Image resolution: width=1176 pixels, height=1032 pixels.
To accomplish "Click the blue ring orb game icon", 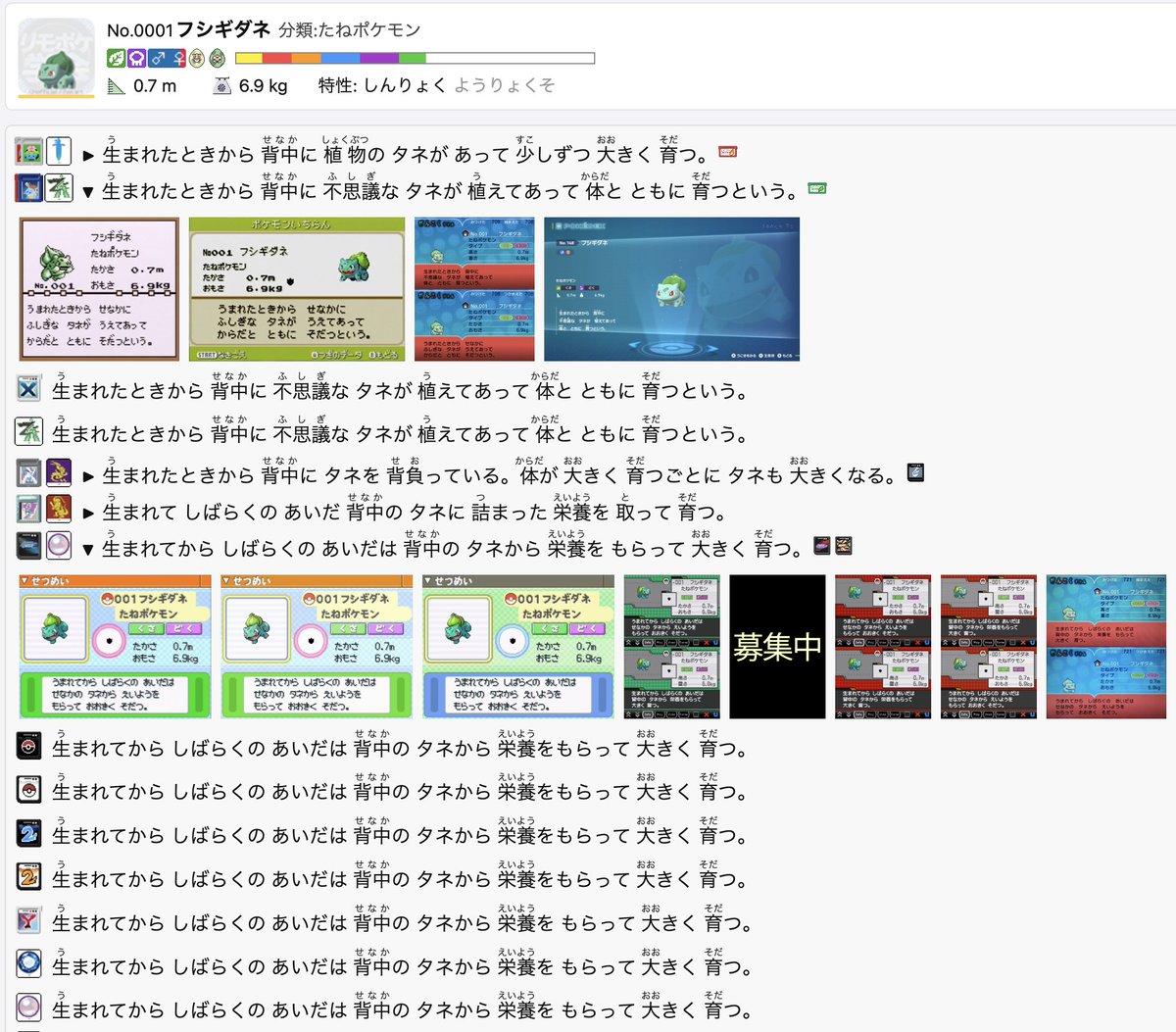I will tap(29, 964).
